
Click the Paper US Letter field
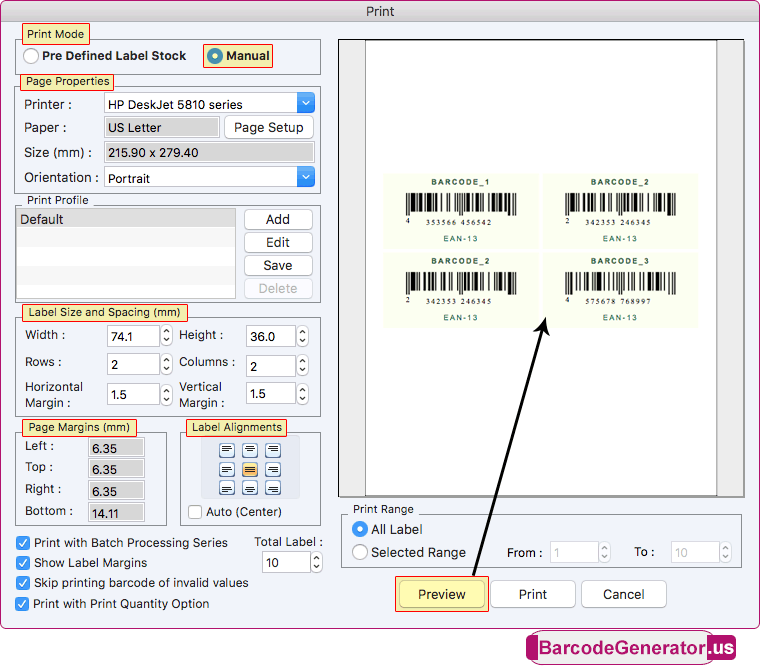162,127
